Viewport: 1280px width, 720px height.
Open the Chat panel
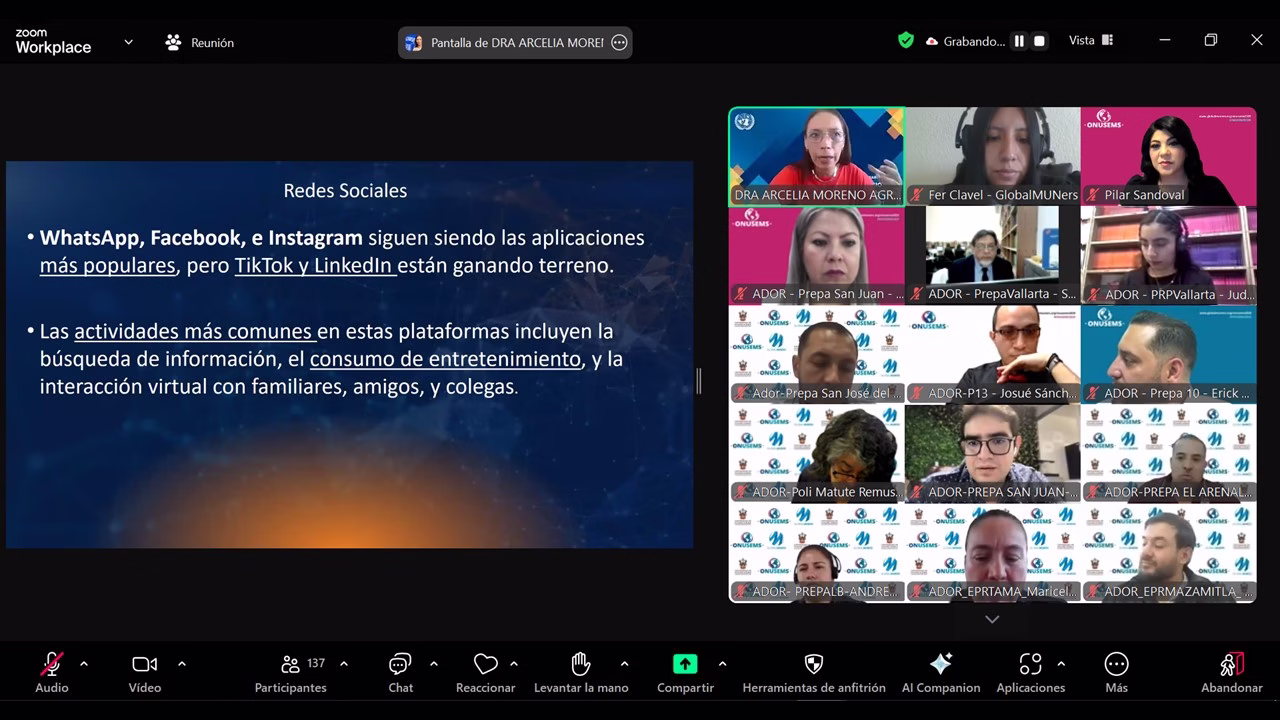400,666
